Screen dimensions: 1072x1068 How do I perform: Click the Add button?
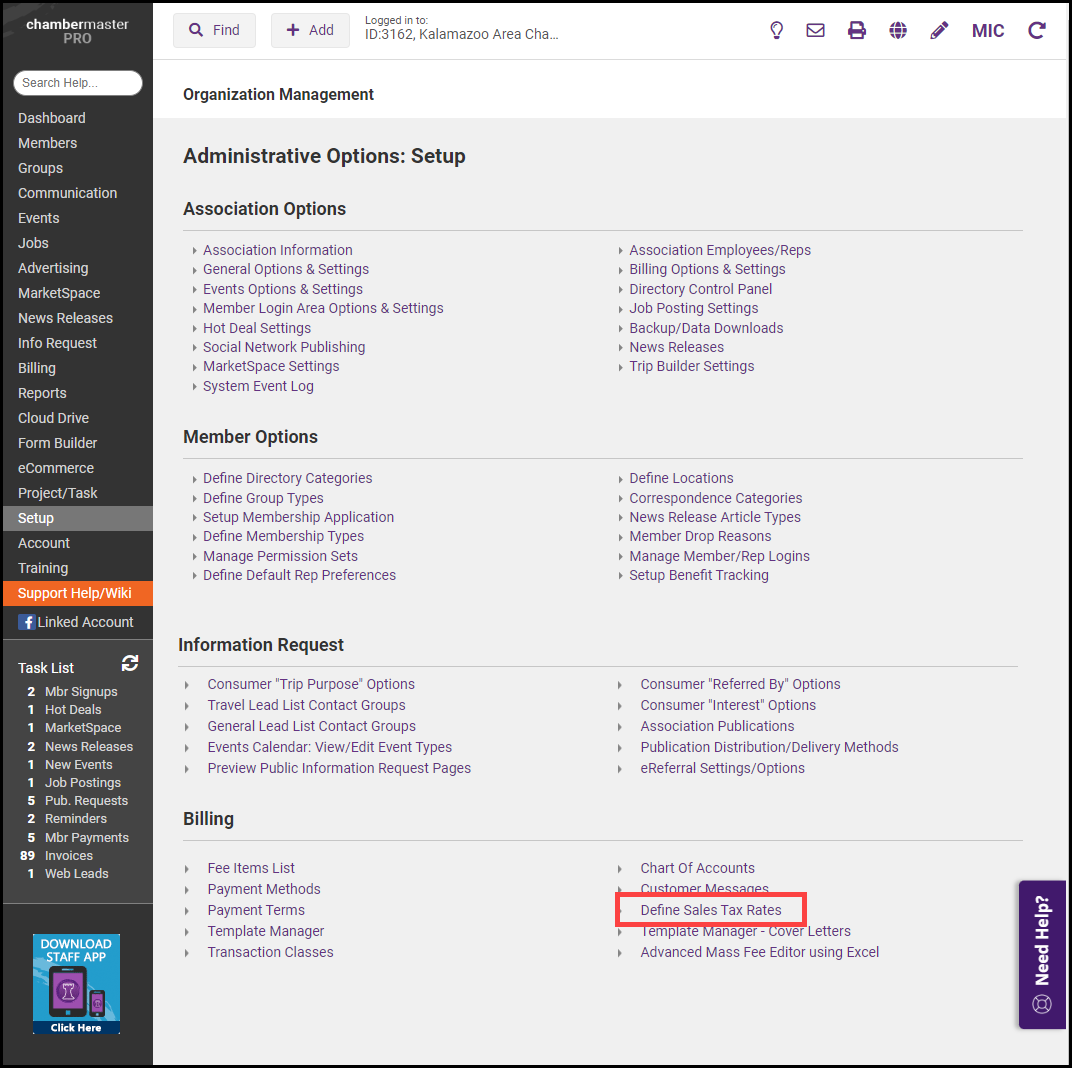click(x=310, y=30)
